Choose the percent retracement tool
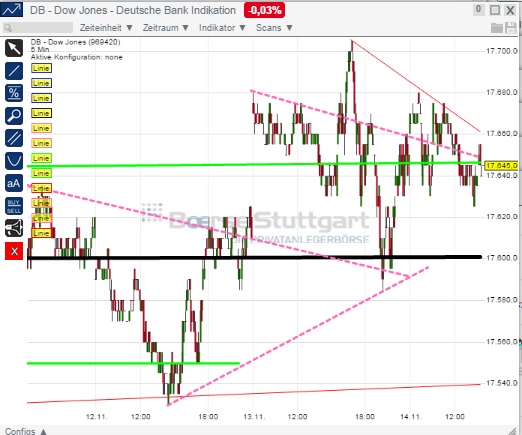 14,93
